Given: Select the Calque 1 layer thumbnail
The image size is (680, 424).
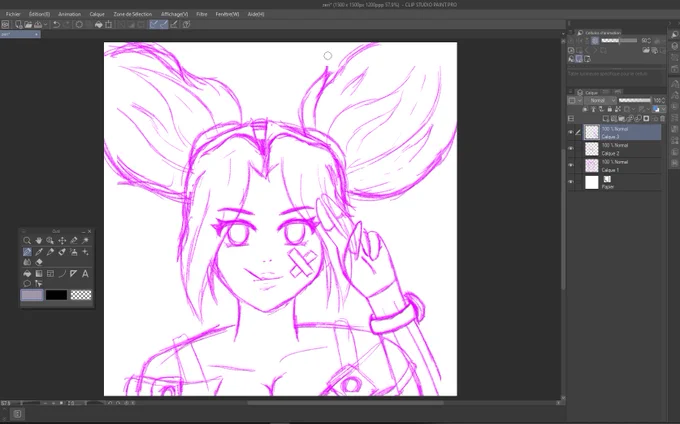Looking at the screenshot, I should [592, 165].
